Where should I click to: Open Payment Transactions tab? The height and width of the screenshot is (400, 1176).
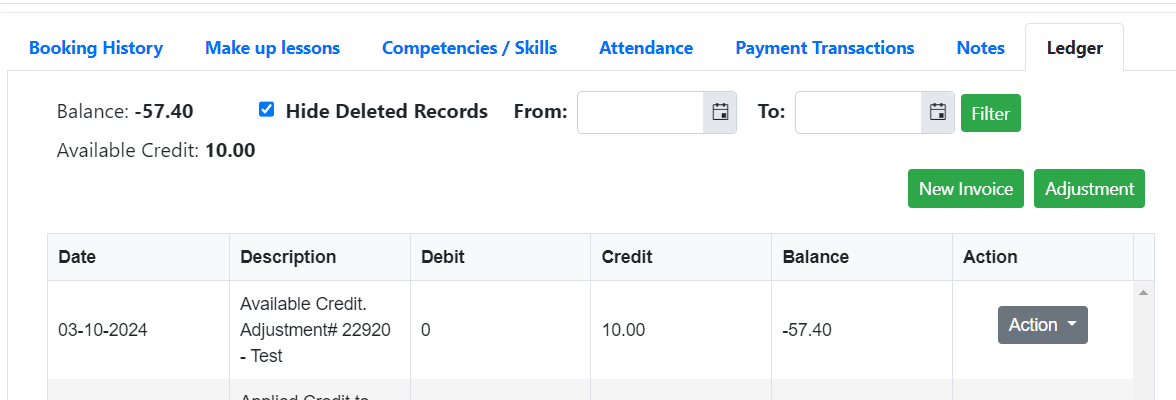(x=824, y=48)
